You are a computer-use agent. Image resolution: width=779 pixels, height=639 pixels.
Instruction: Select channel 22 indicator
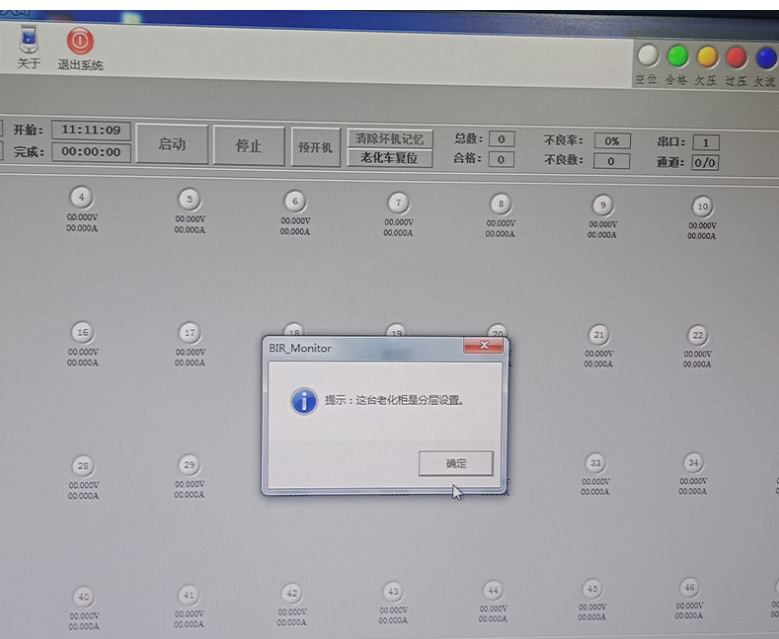[x=698, y=335]
